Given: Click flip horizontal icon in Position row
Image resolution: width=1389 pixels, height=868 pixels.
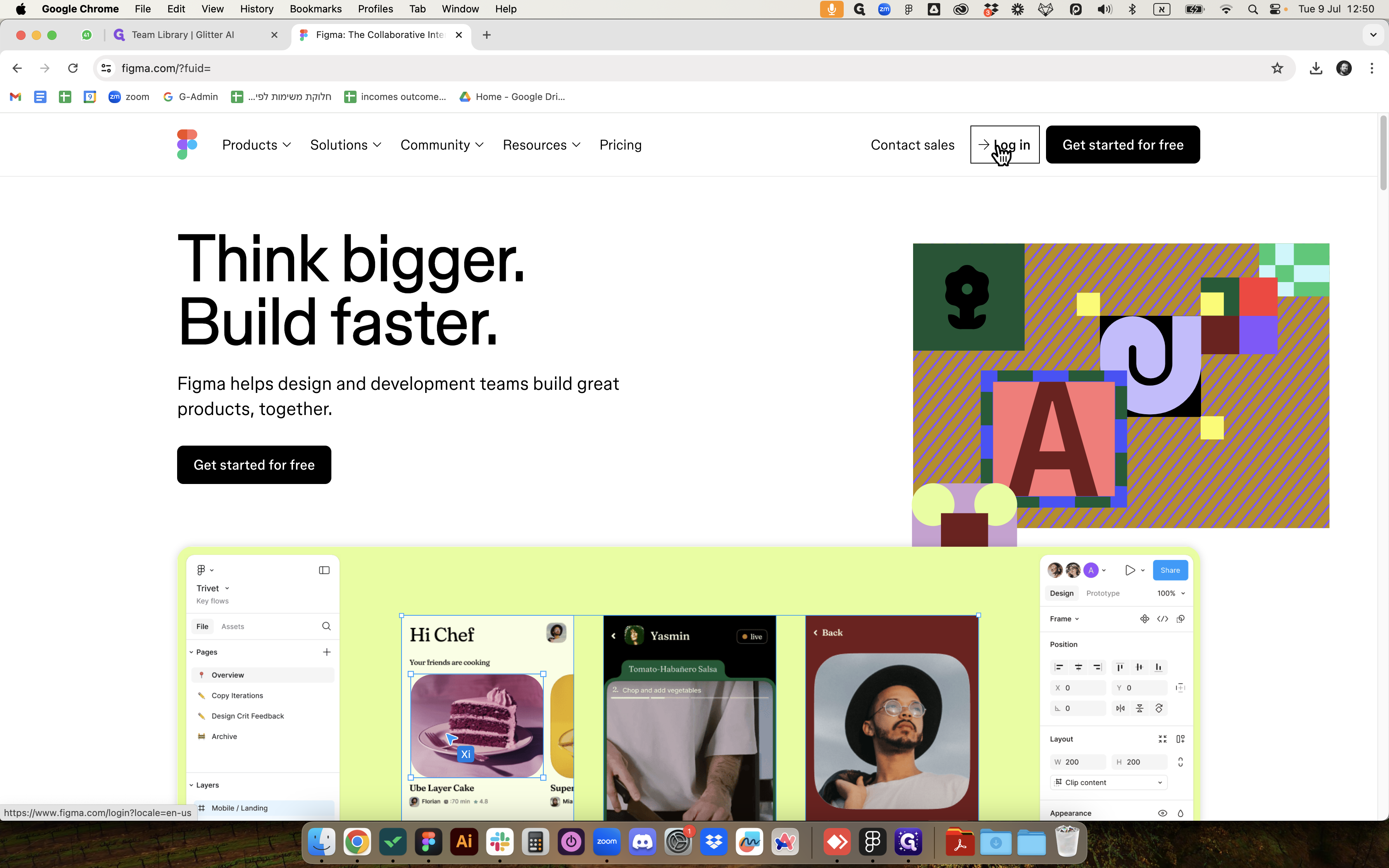Looking at the screenshot, I should pos(1120,708).
